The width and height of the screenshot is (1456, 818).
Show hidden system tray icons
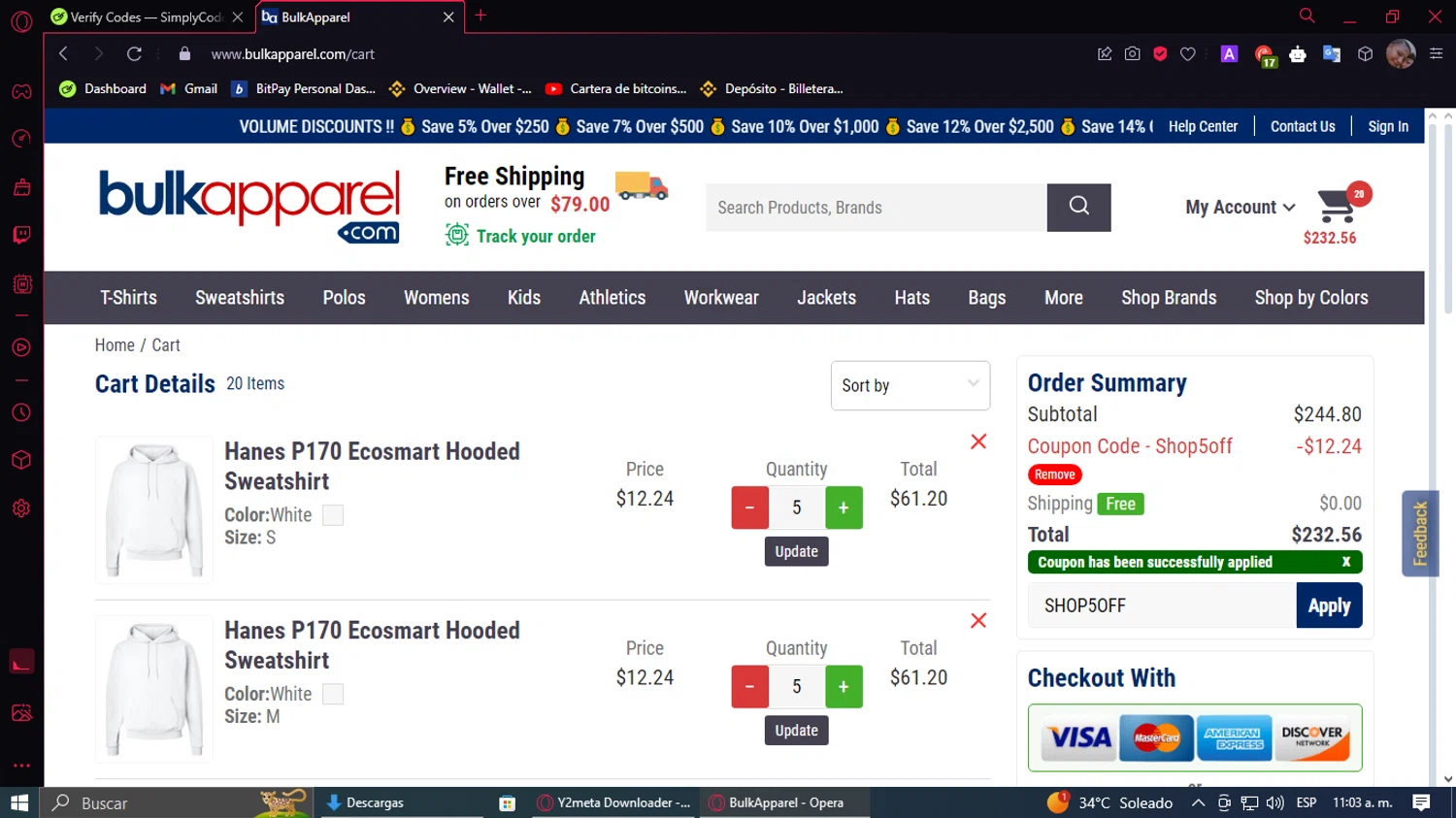pos(1198,802)
